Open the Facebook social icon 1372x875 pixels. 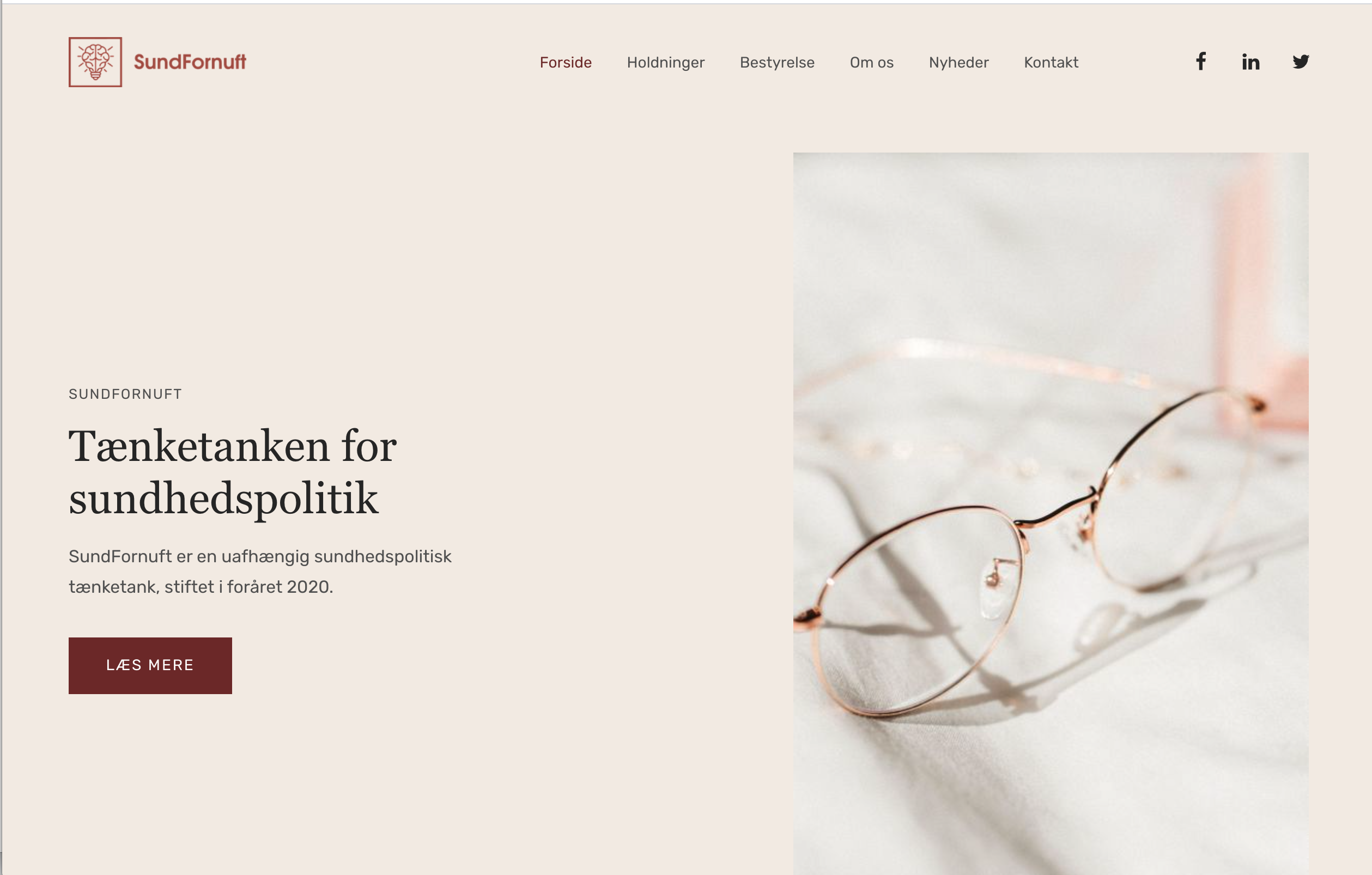pos(1200,62)
